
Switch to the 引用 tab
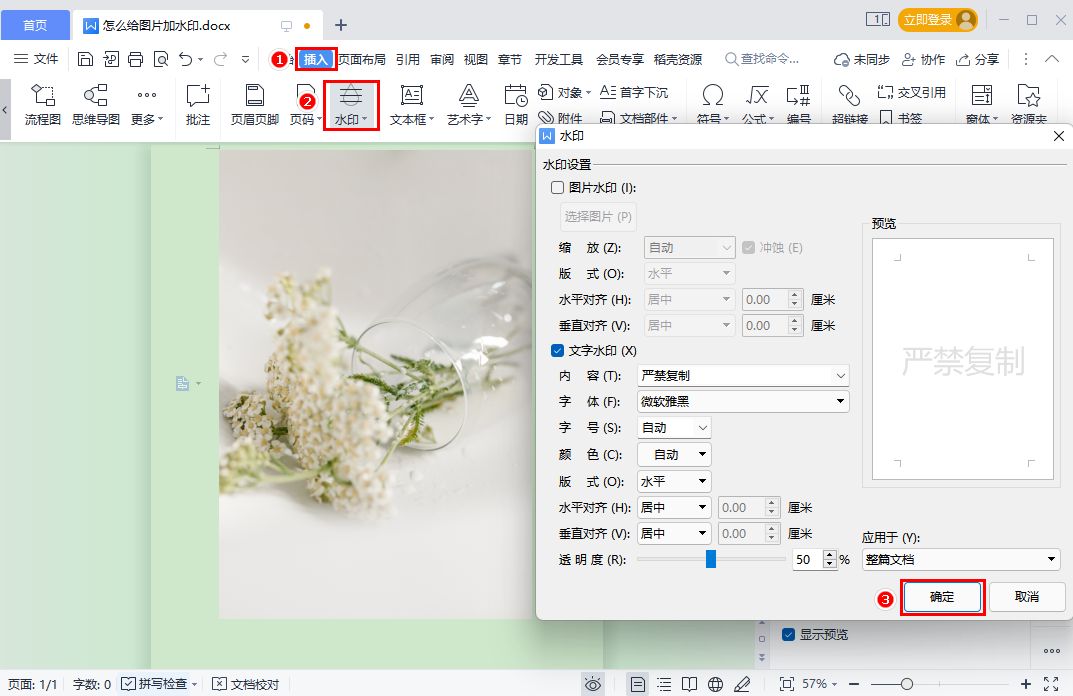(408, 60)
